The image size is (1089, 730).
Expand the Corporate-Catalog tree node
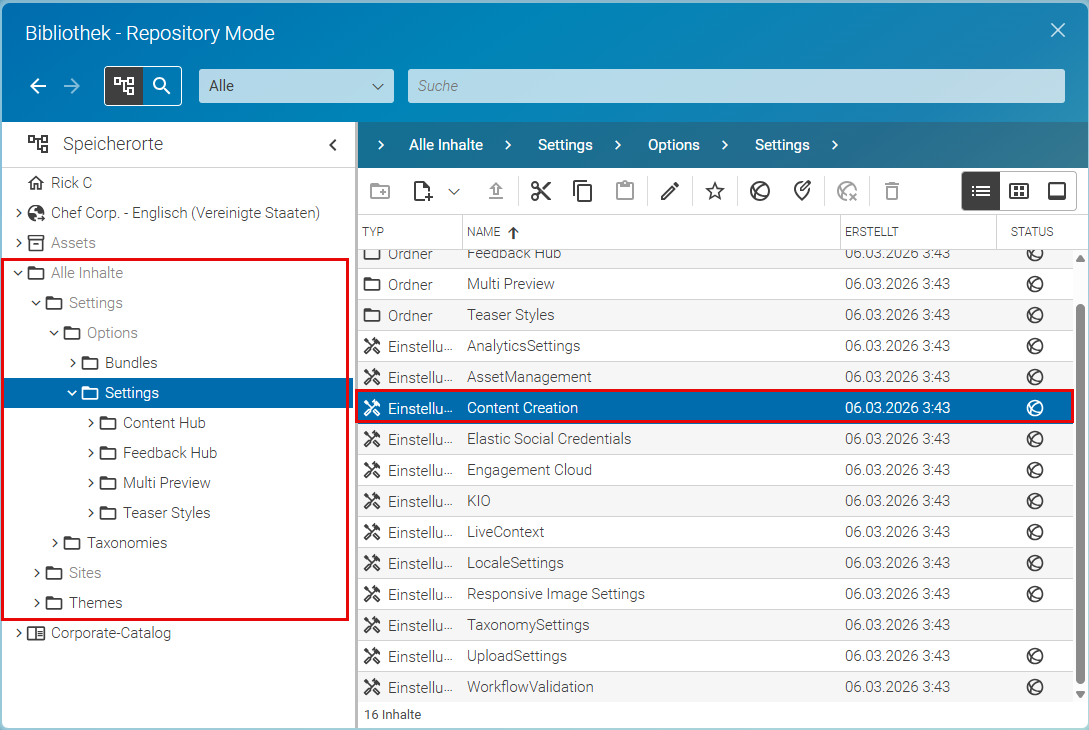click(x=19, y=633)
